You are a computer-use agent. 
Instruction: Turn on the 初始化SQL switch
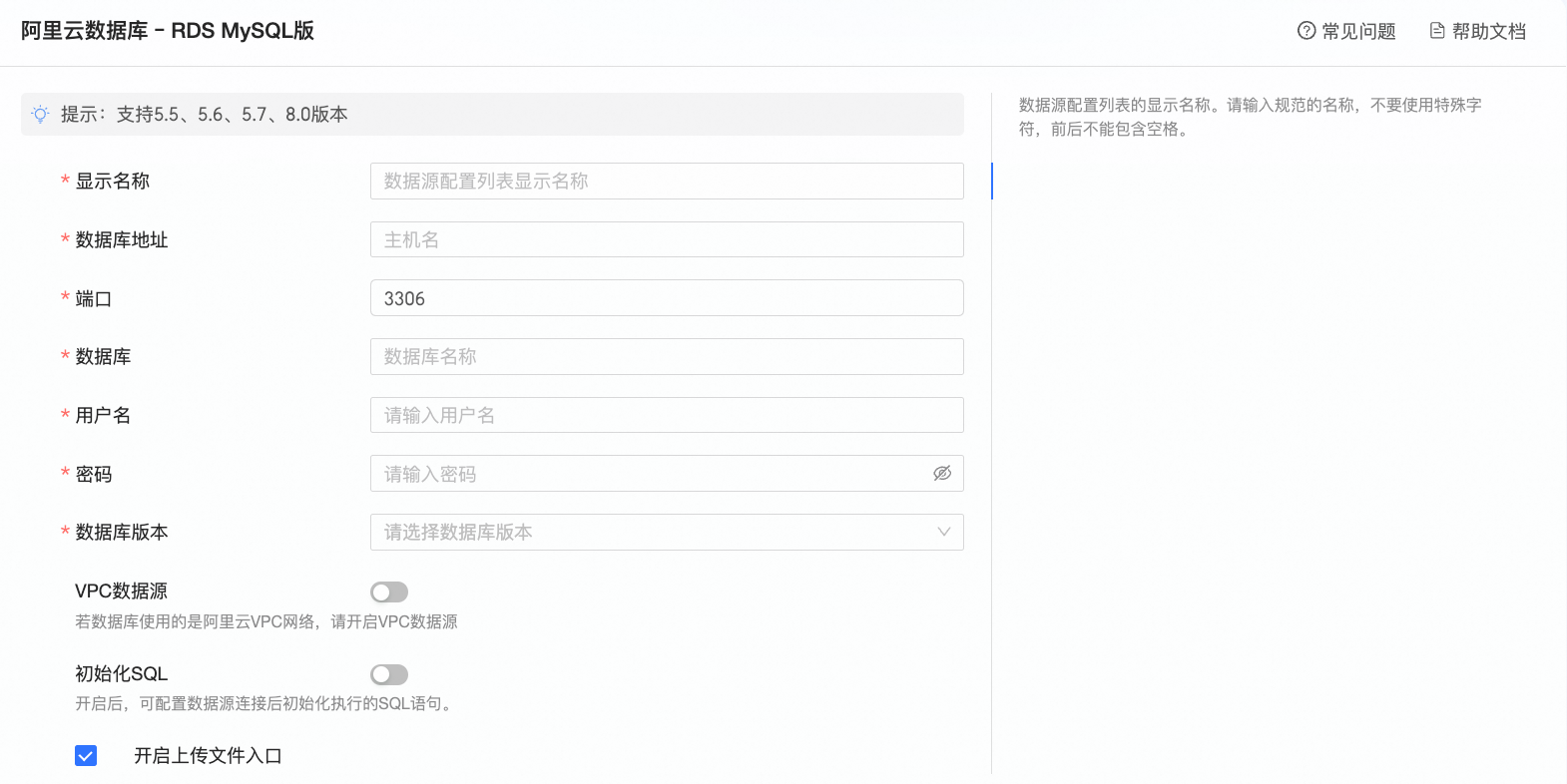tap(389, 675)
